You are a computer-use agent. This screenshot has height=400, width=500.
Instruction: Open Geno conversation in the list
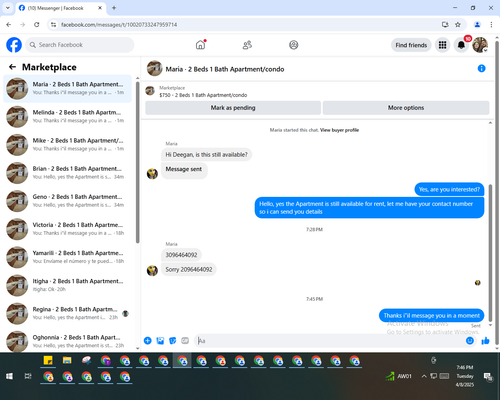68,201
